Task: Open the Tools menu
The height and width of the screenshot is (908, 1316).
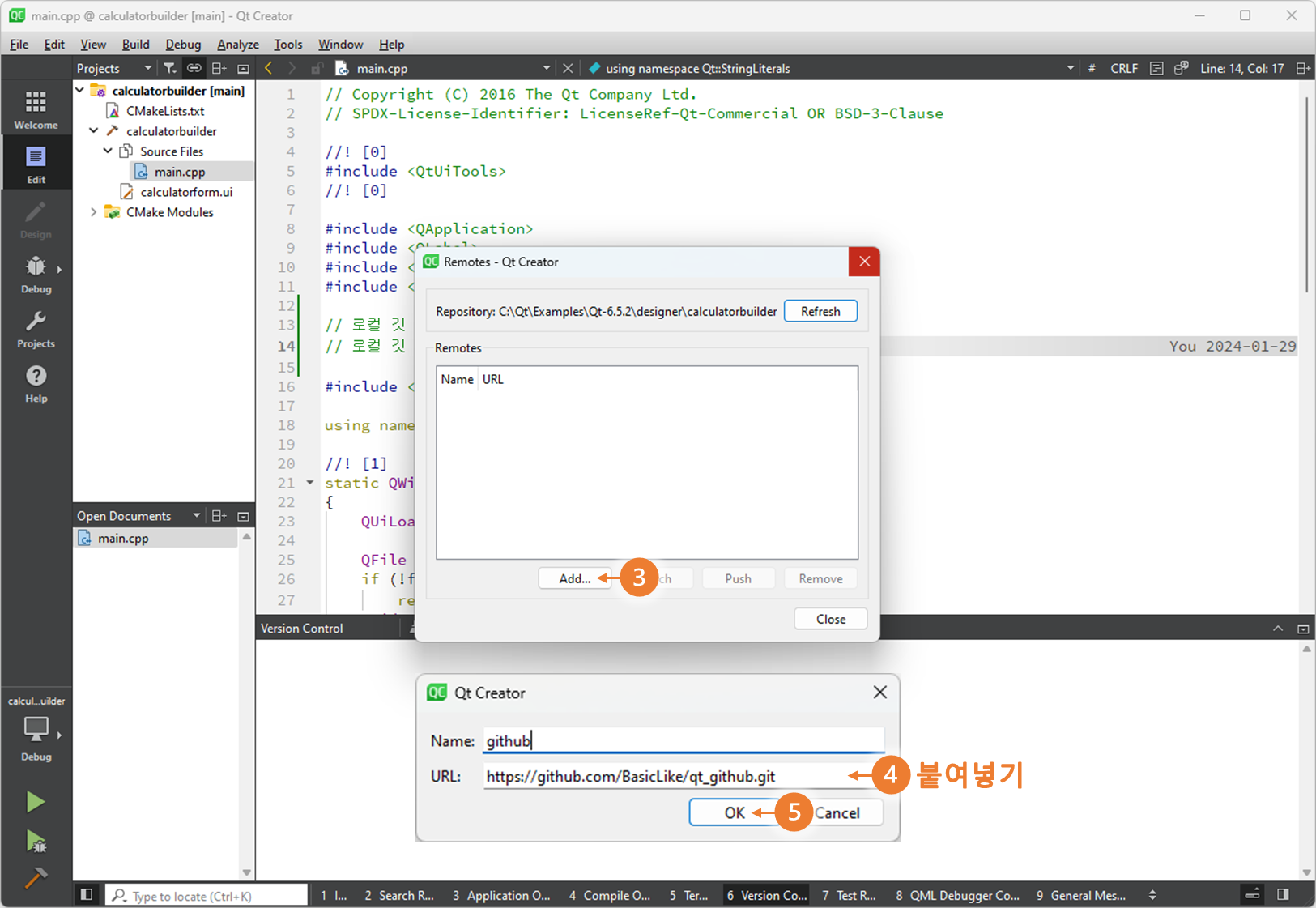Action: [x=287, y=45]
